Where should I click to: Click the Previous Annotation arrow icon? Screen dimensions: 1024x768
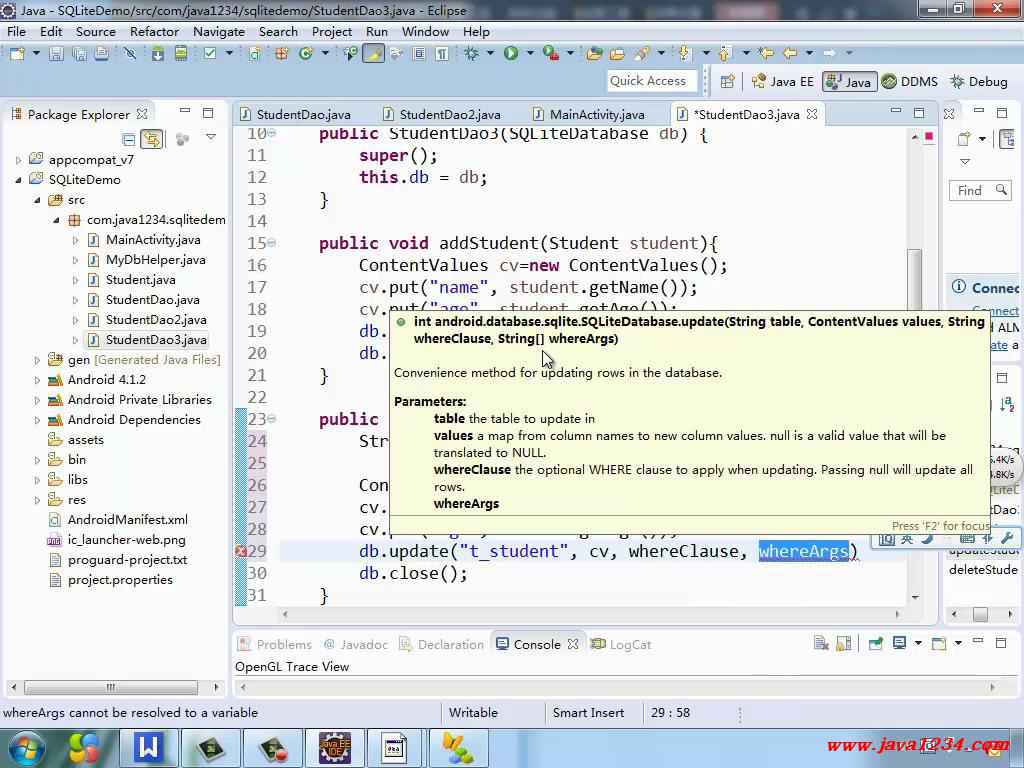tap(724, 54)
